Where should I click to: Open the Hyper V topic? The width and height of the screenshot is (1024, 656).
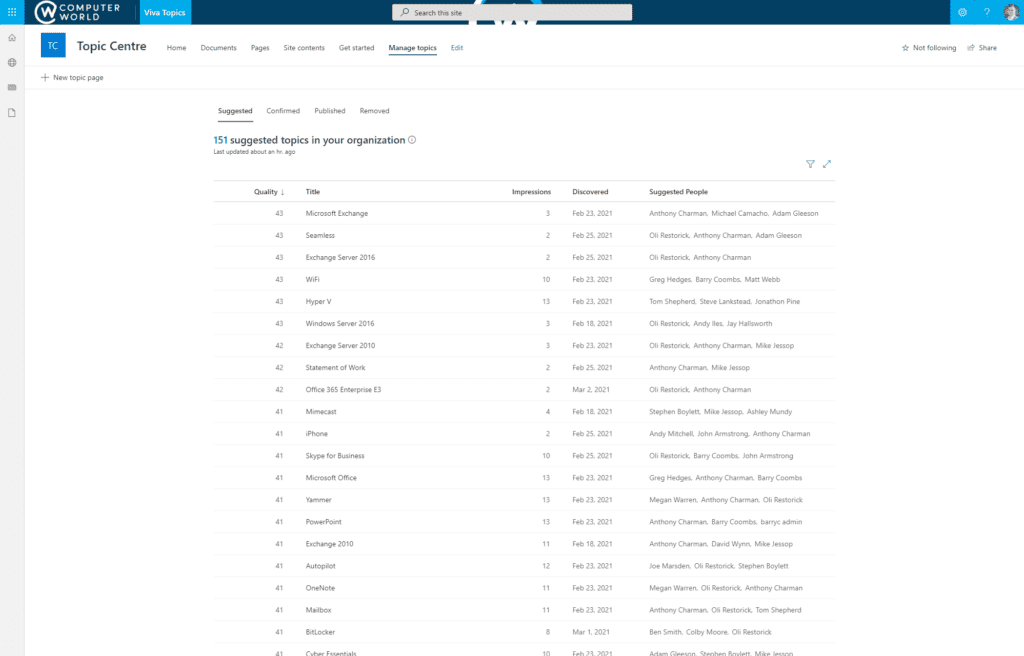click(318, 302)
